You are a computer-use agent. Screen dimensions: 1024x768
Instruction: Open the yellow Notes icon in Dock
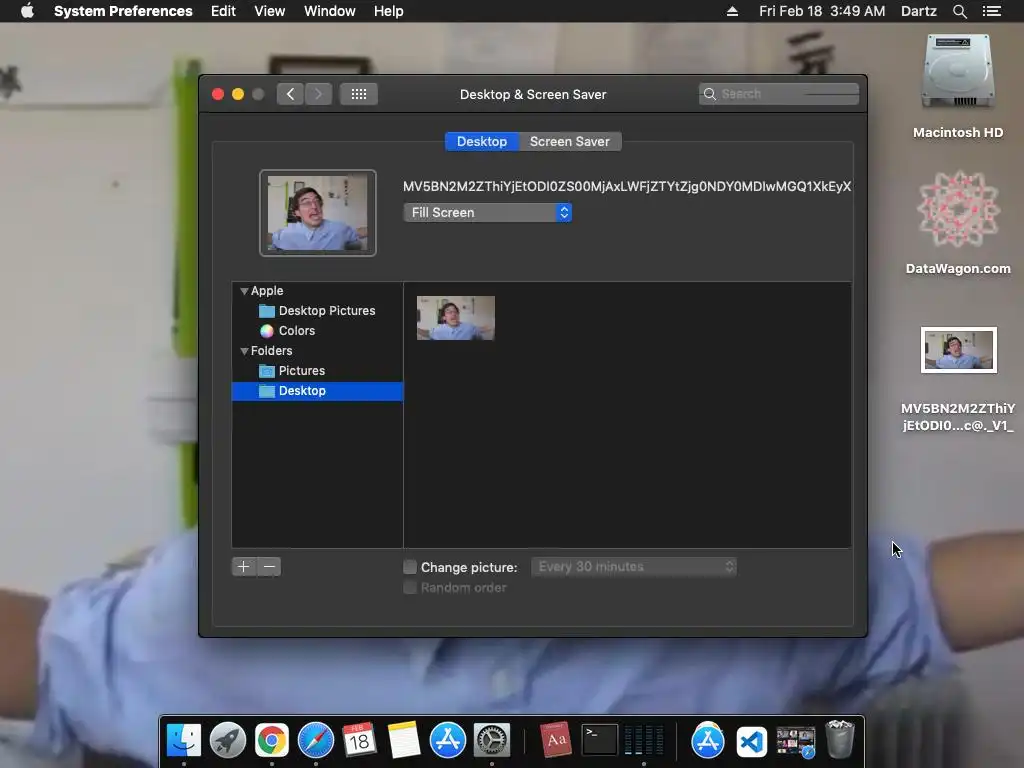(x=404, y=741)
